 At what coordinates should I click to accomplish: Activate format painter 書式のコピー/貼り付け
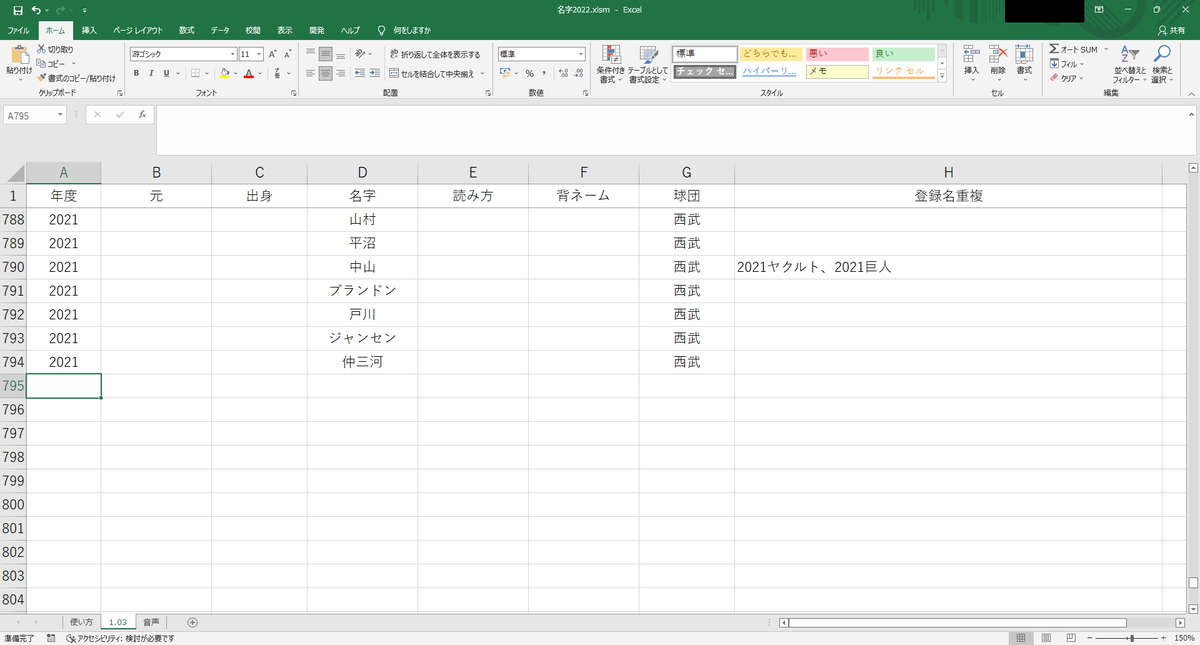75,77
